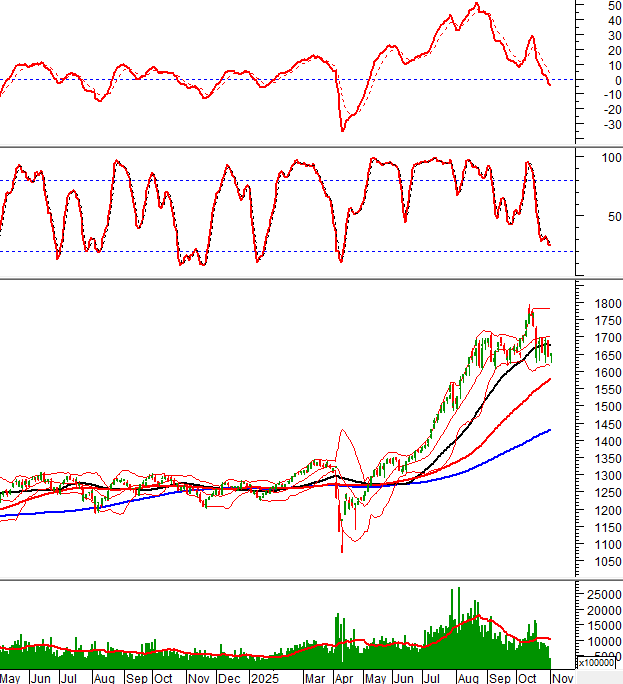Click the 100 label on stochastic axis

coord(608,158)
